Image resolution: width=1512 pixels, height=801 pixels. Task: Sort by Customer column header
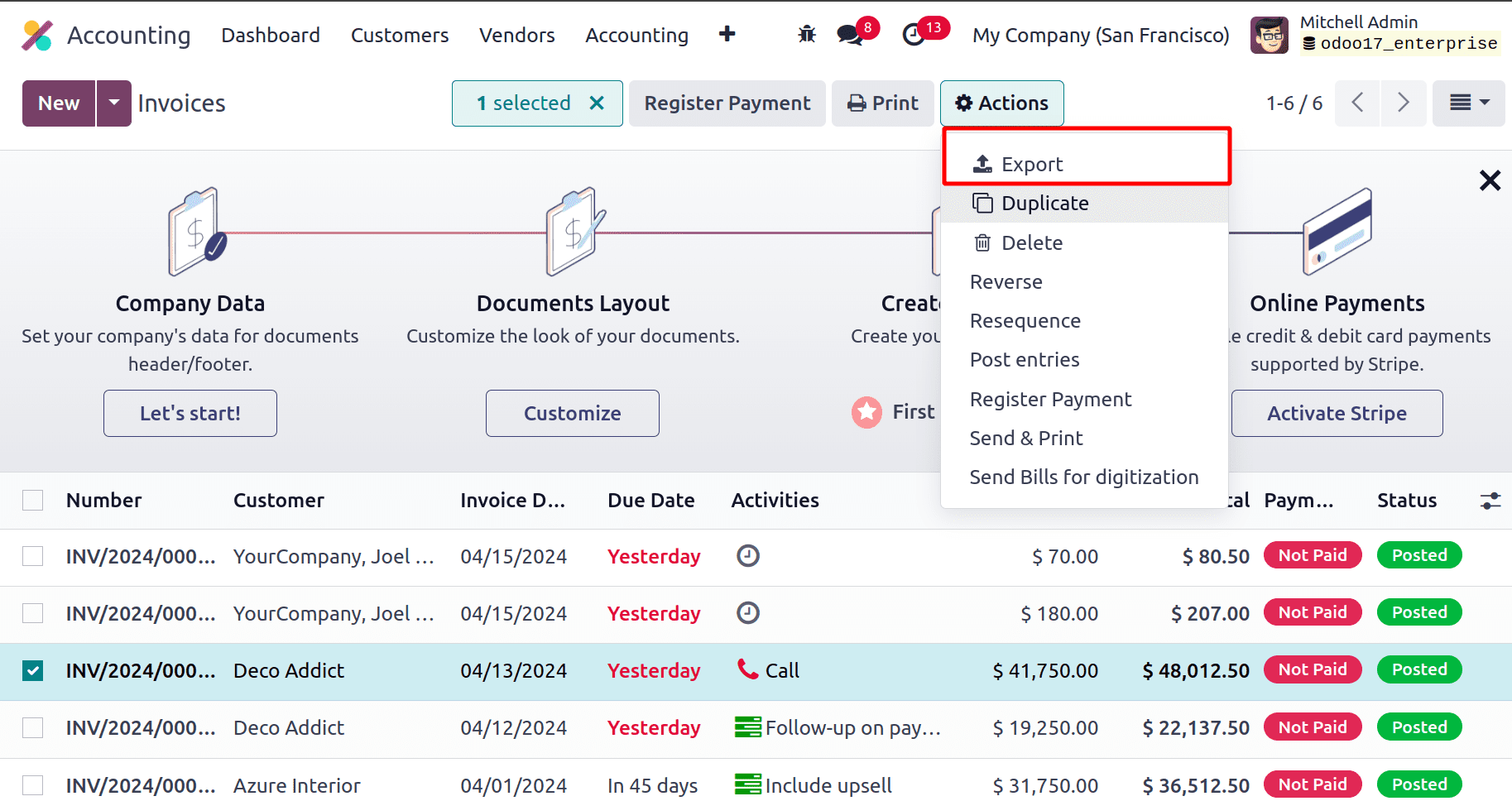click(279, 501)
